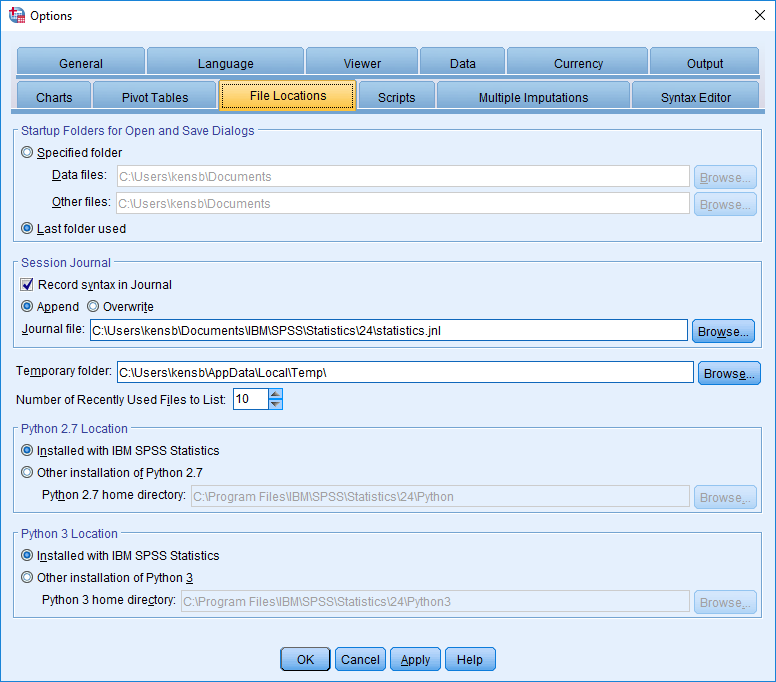Image resolution: width=776 pixels, height=682 pixels.
Task: Go to the Pivot Tables tab
Action: [155, 97]
